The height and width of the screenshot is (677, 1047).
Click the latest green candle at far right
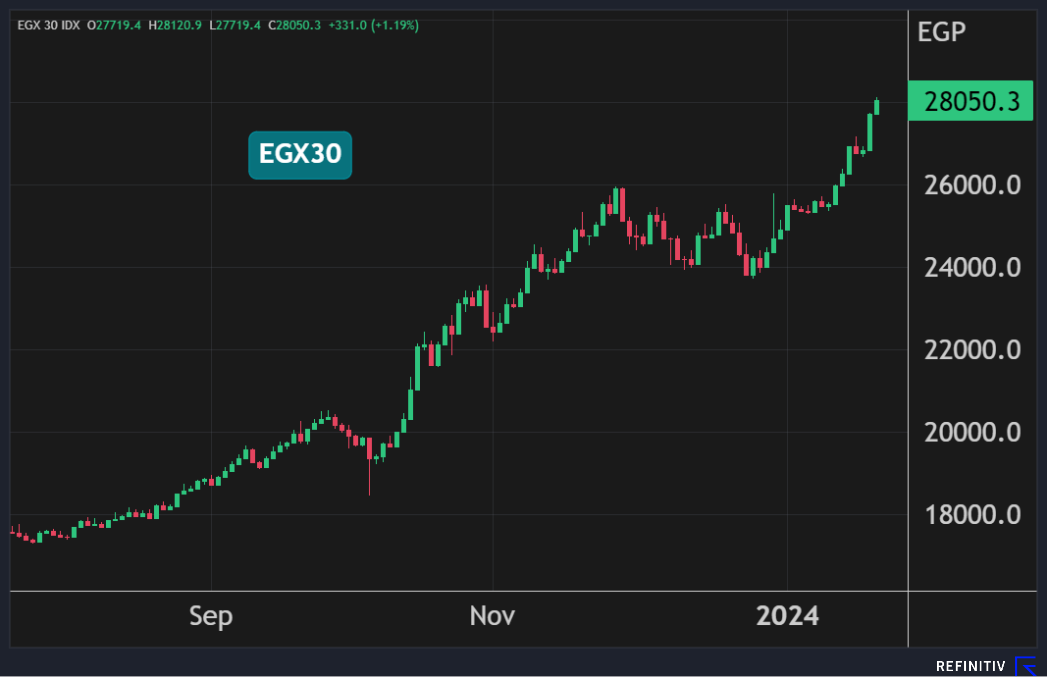pos(877,106)
